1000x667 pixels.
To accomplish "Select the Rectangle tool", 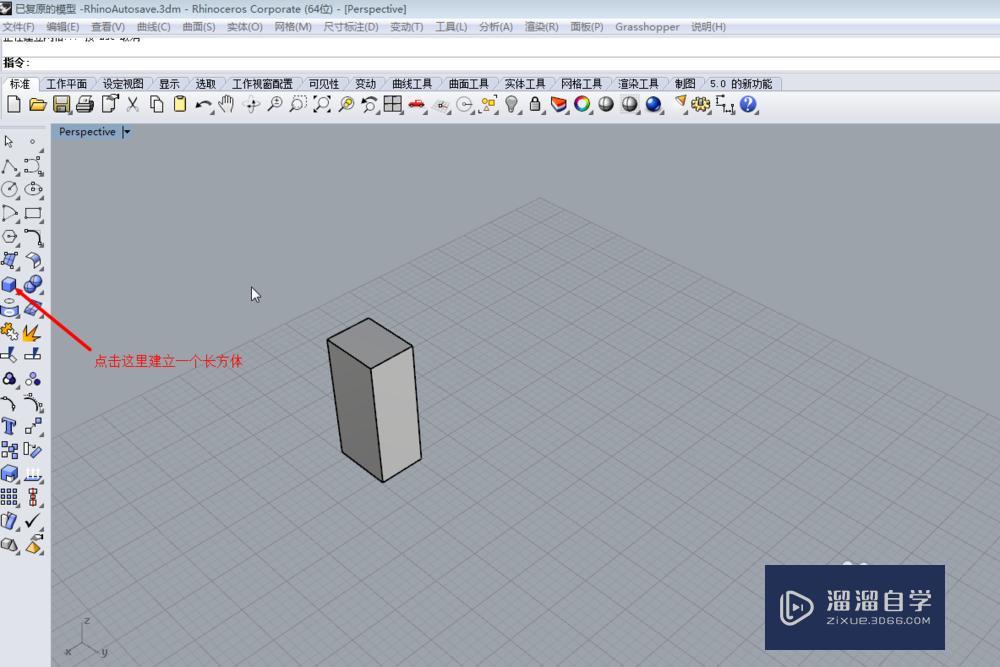I will click(33, 214).
